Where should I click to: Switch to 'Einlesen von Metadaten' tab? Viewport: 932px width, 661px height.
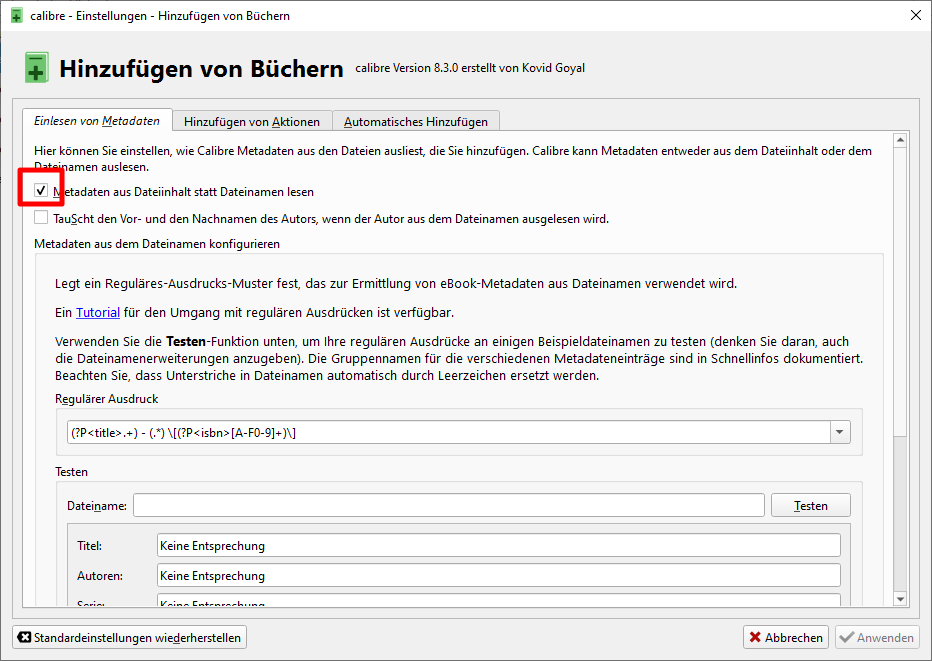[x=97, y=121]
